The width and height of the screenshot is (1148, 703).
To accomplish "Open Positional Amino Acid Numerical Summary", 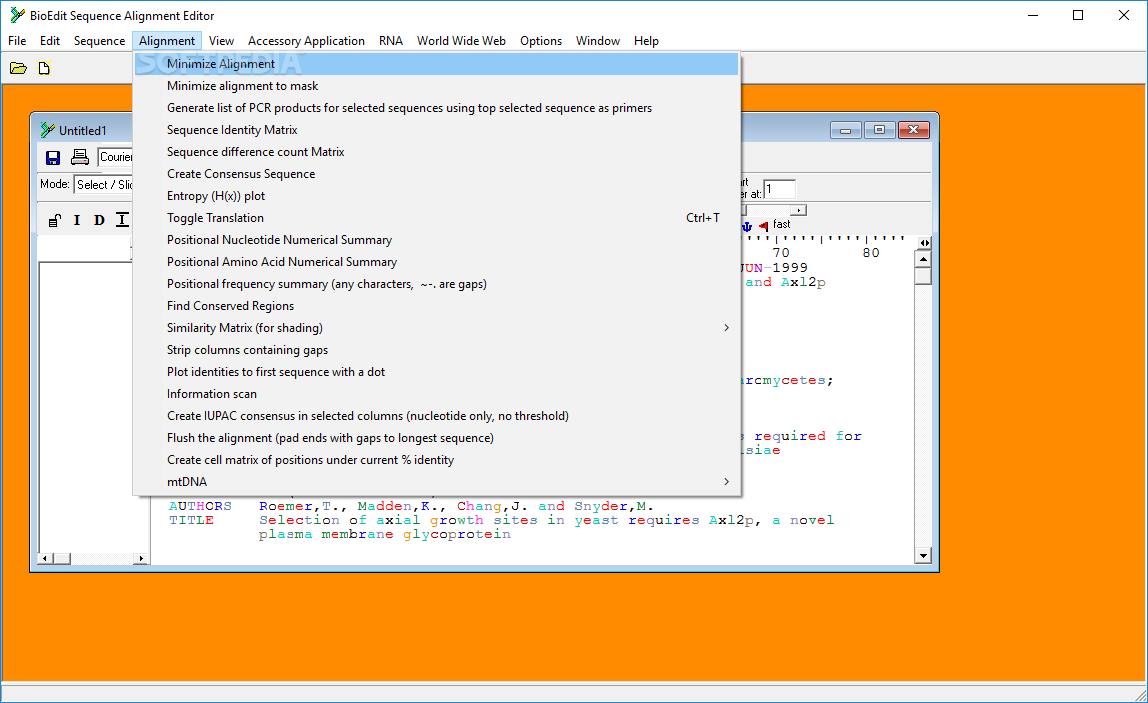I will (436, 261).
